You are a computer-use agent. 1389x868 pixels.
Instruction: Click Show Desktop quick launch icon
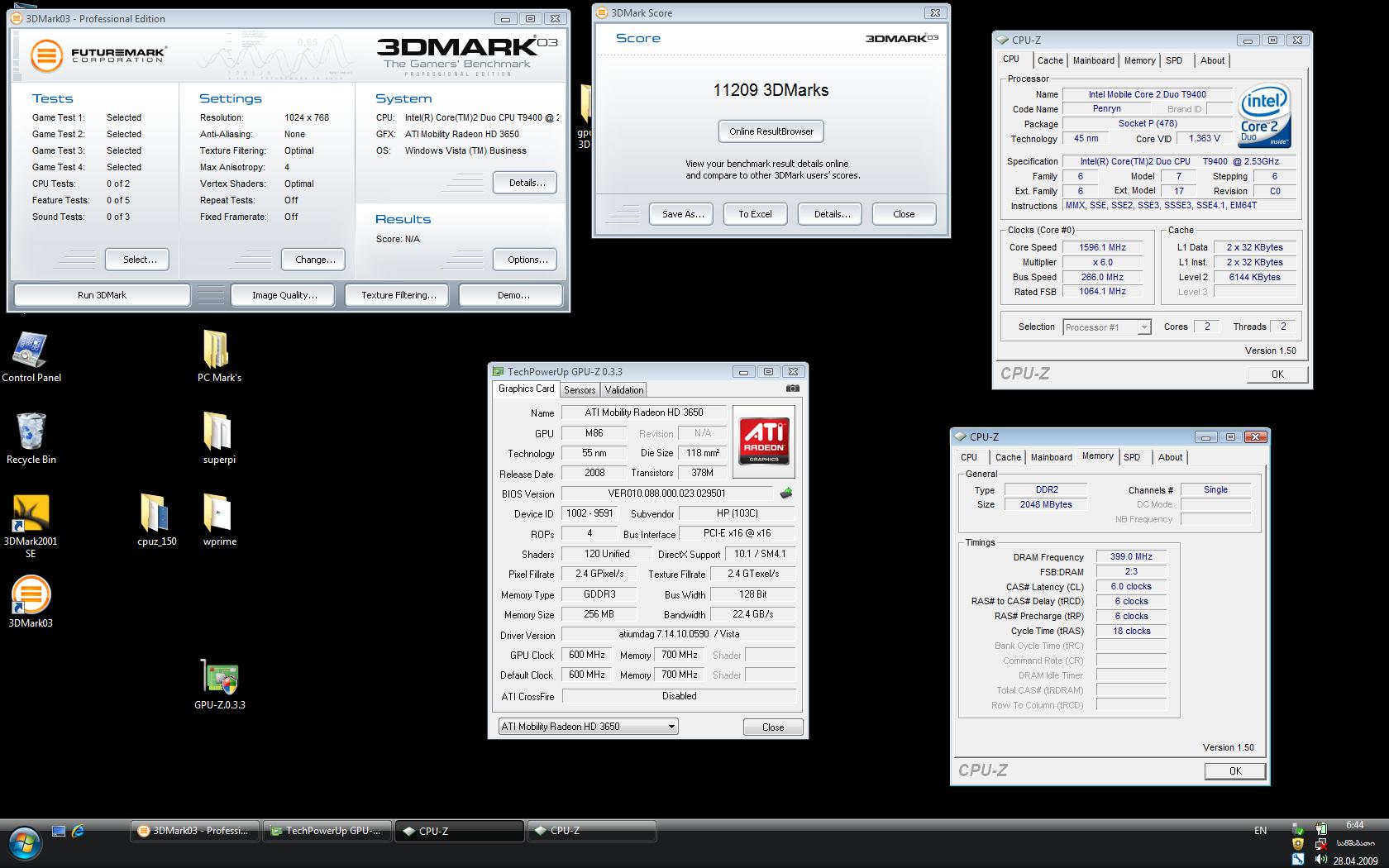[x=59, y=831]
